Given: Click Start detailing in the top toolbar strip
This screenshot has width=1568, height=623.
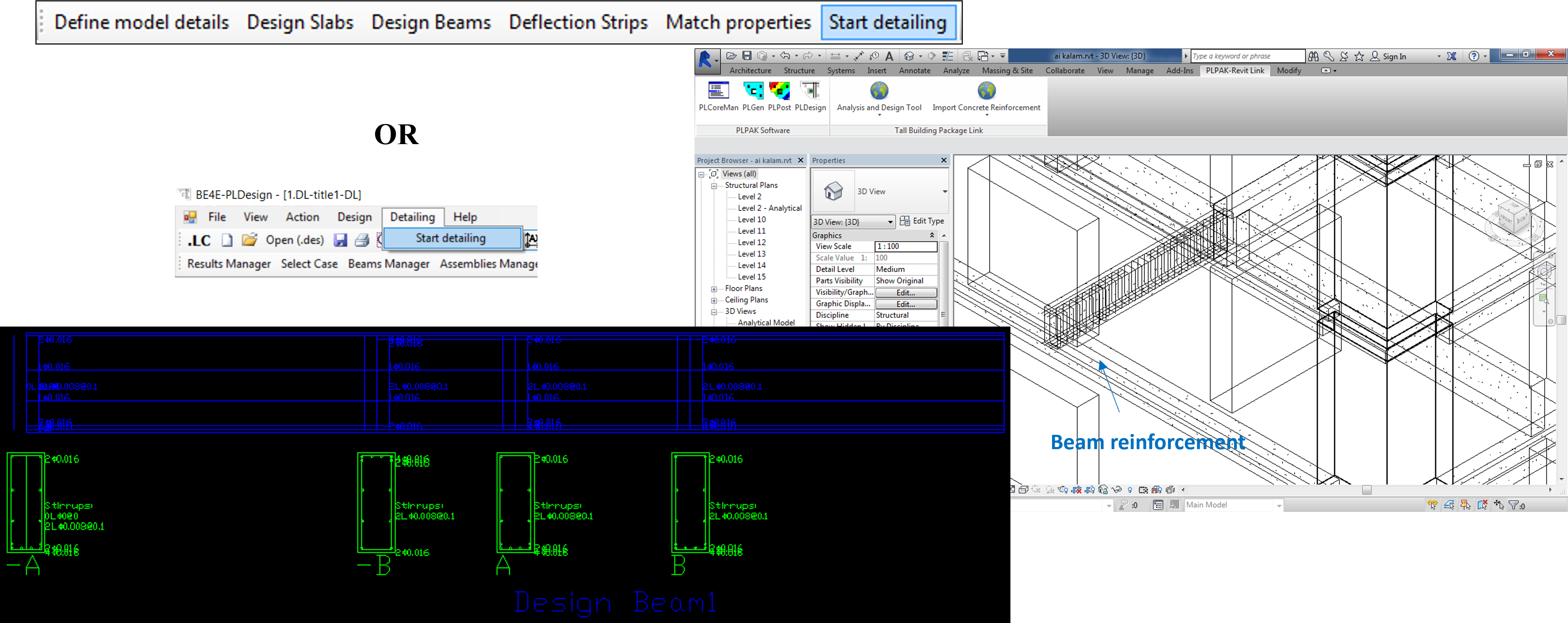Looking at the screenshot, I should point(887,23).
